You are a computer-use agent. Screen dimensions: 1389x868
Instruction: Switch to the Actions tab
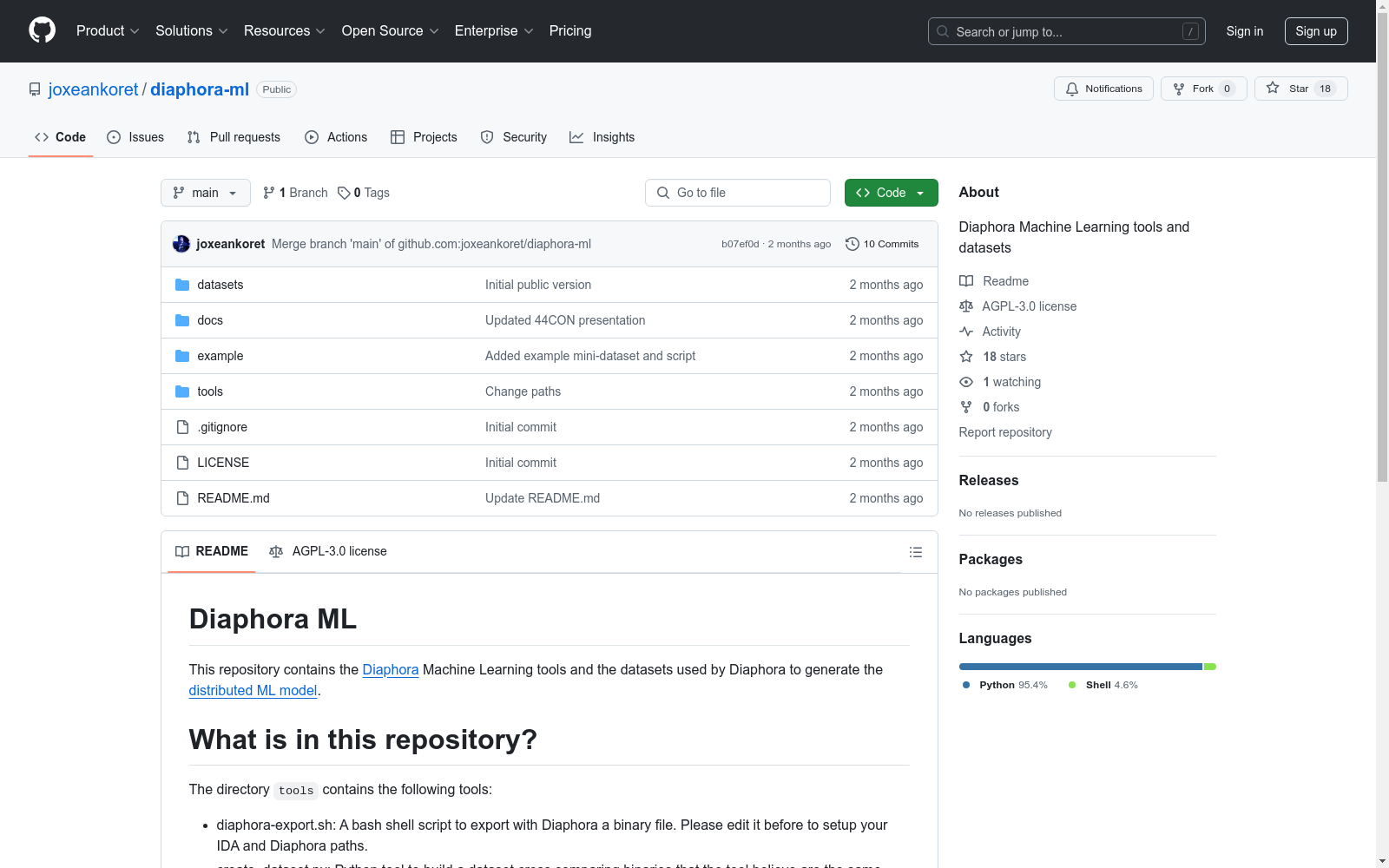pyautogui.click(x=336, y=137)
